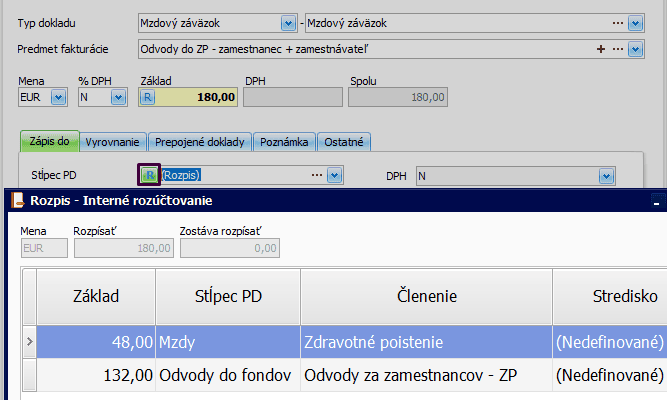Open the Mena EUR currency dropdown
The height and width of the screenshot is (400, 667).
point(57,97)
